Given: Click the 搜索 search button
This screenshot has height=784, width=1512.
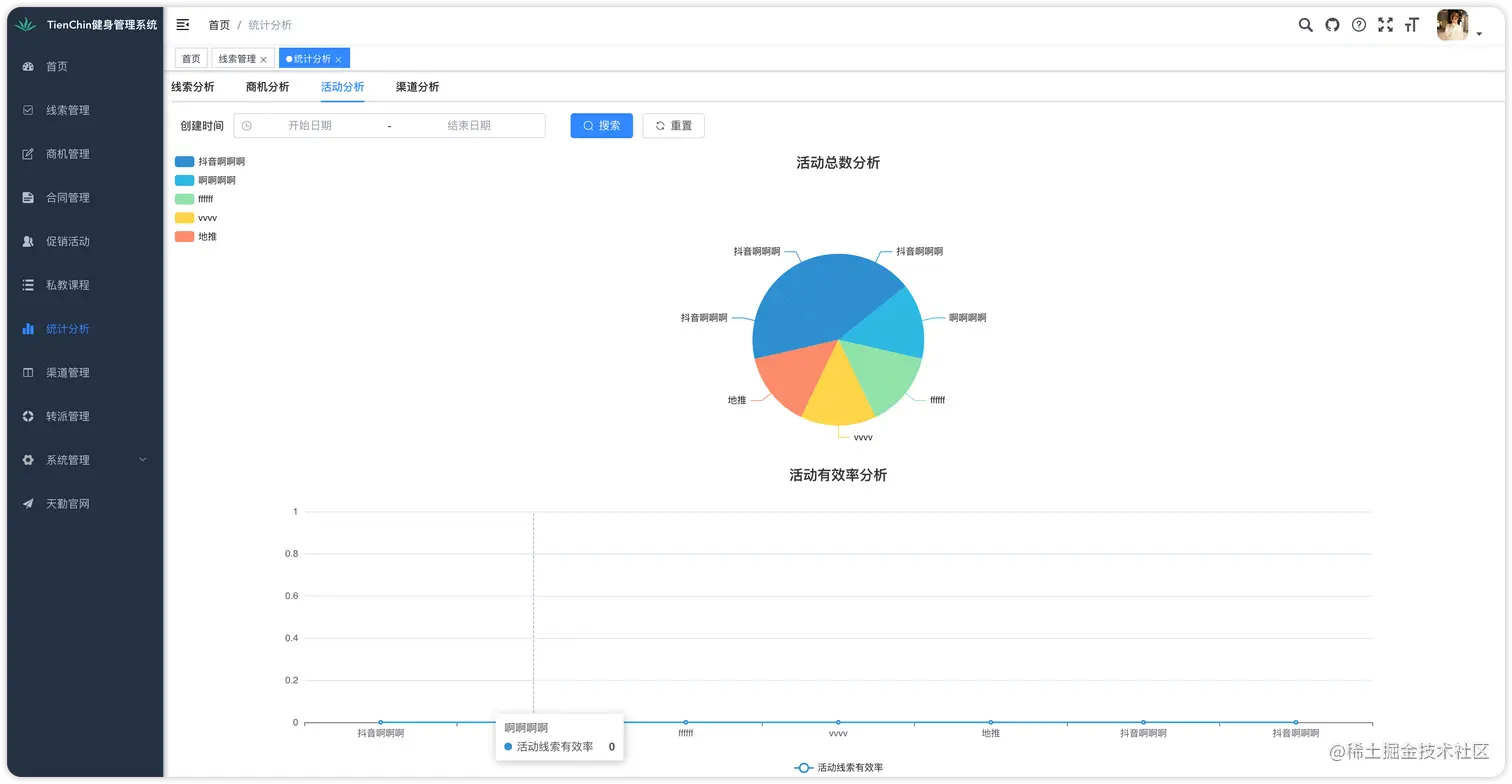Looking at the screenshot, I should click(601, 125).
